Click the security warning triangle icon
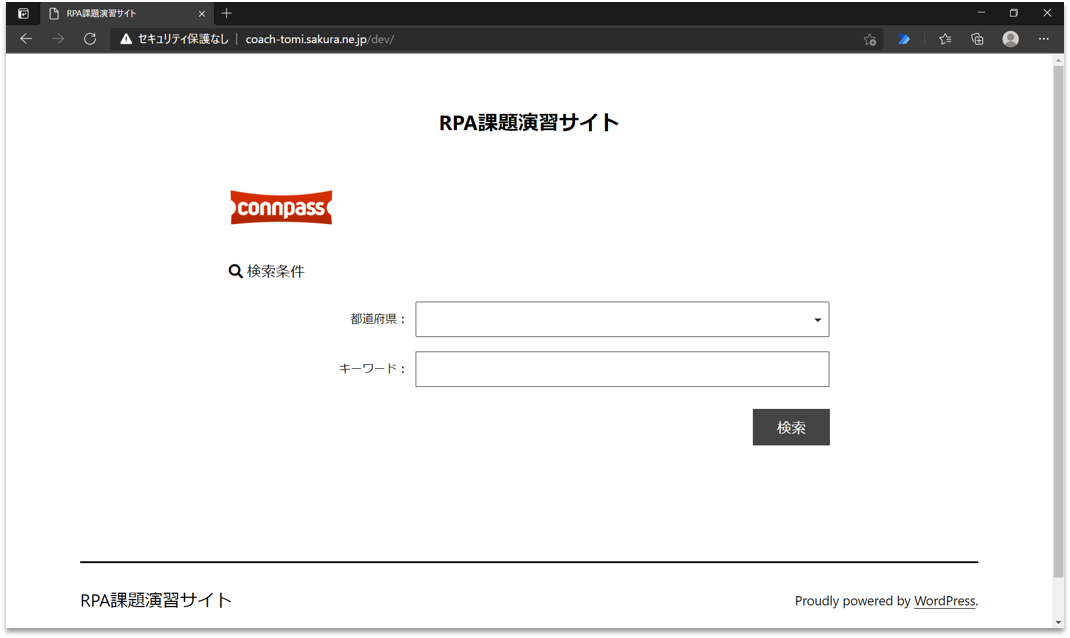1070x638 pixels. tap(126, 39)
